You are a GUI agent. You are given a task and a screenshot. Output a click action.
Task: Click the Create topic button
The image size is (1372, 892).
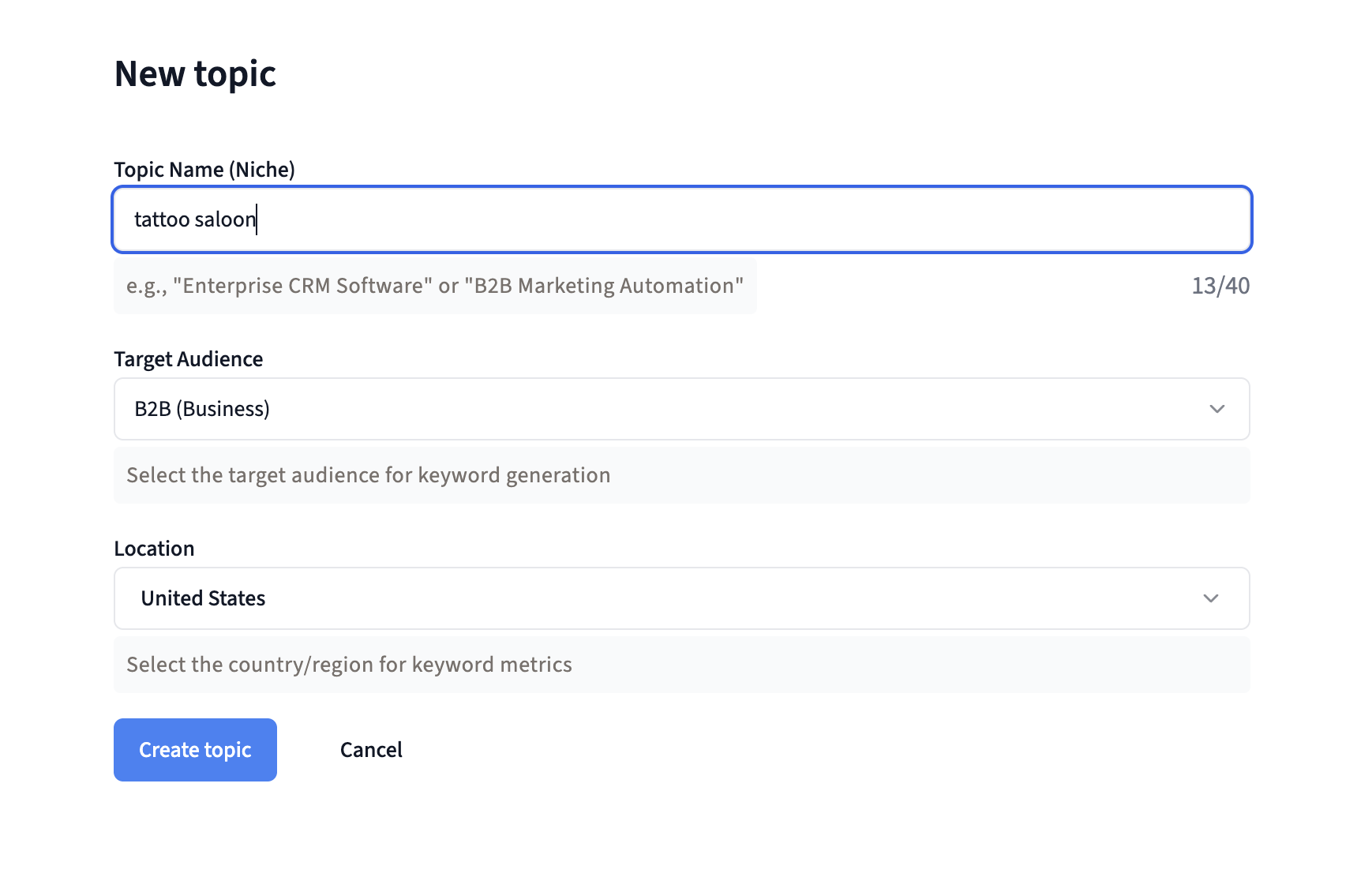(195, 750)
